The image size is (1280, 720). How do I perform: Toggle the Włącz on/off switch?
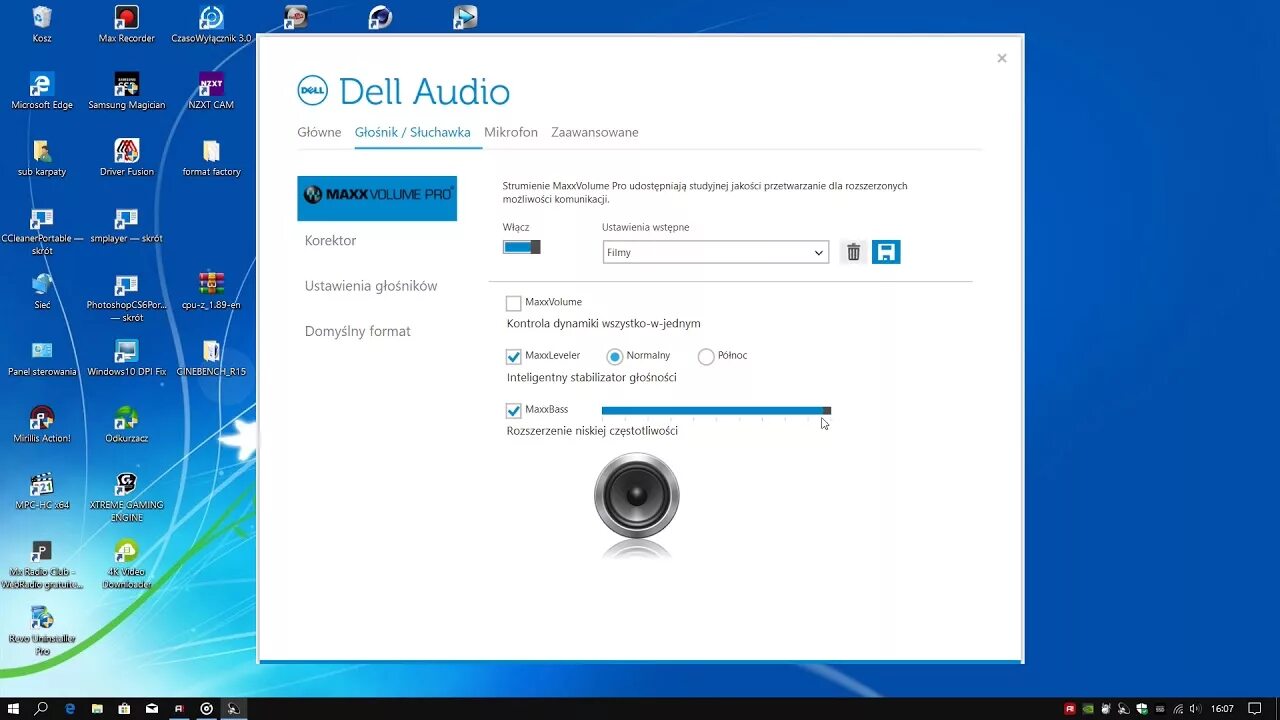click(x=521, y=247)
